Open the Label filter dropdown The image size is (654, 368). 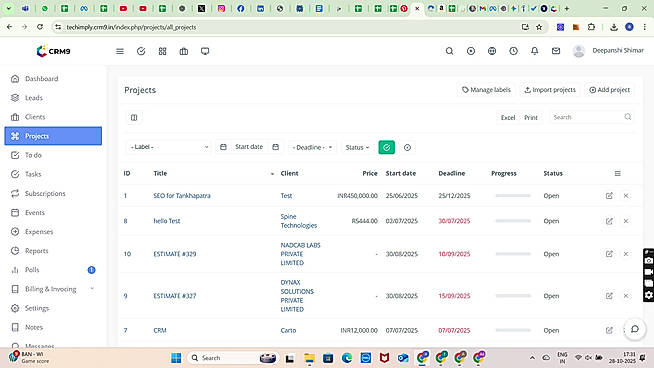(169, 147)
